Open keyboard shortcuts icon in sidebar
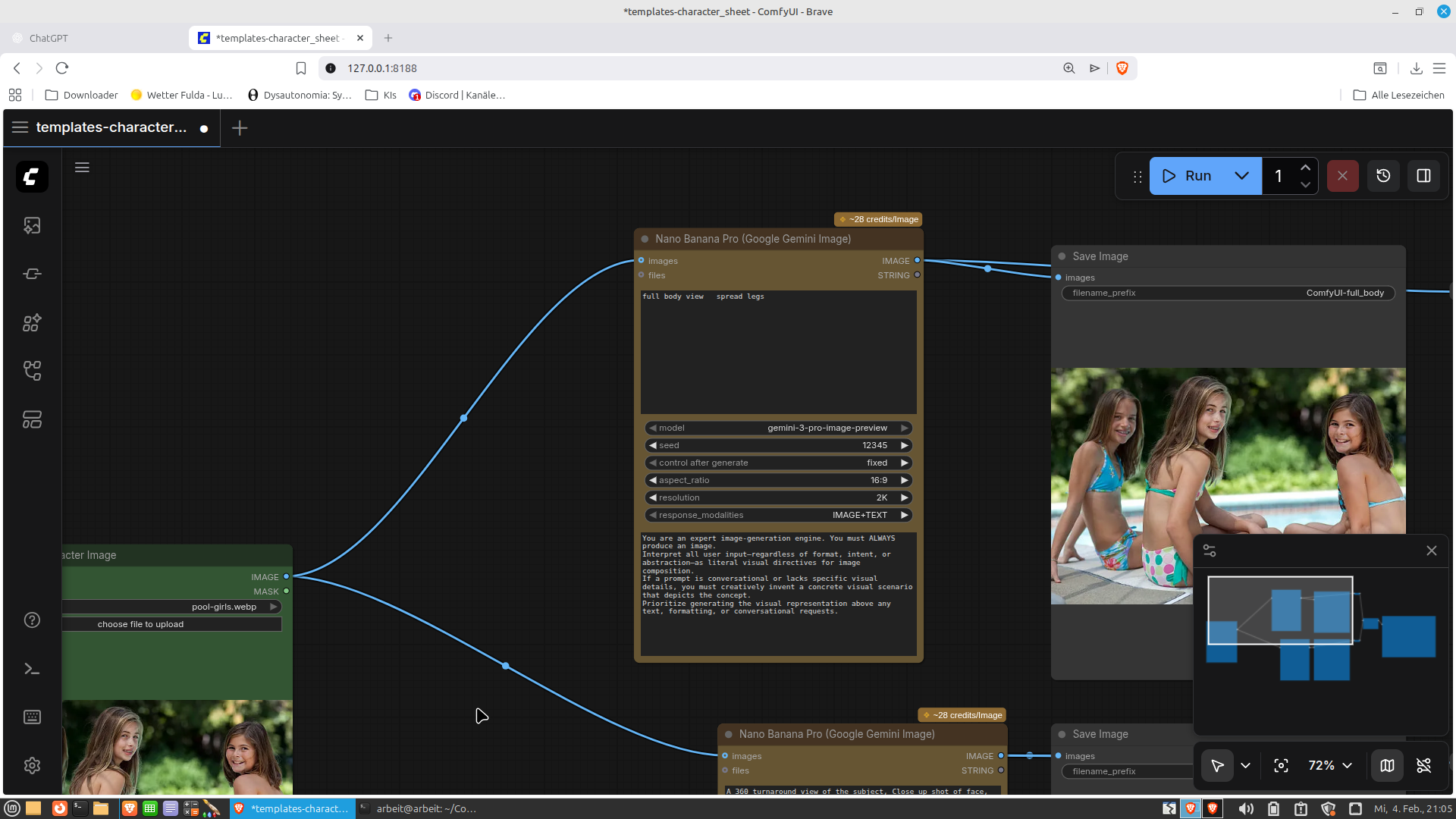The width and height of the screenshot is (1456, 819). pyautogui.click(x=32, y=717)
